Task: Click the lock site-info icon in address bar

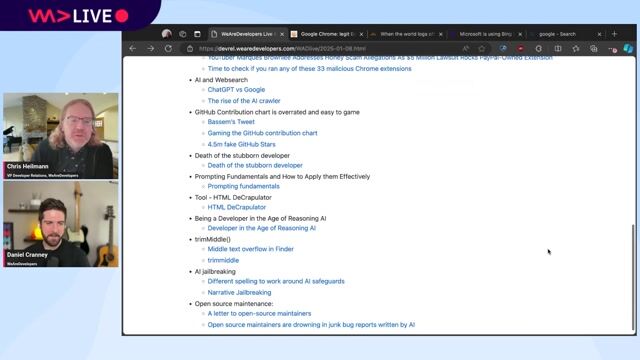Action: [x=190, y=49]
